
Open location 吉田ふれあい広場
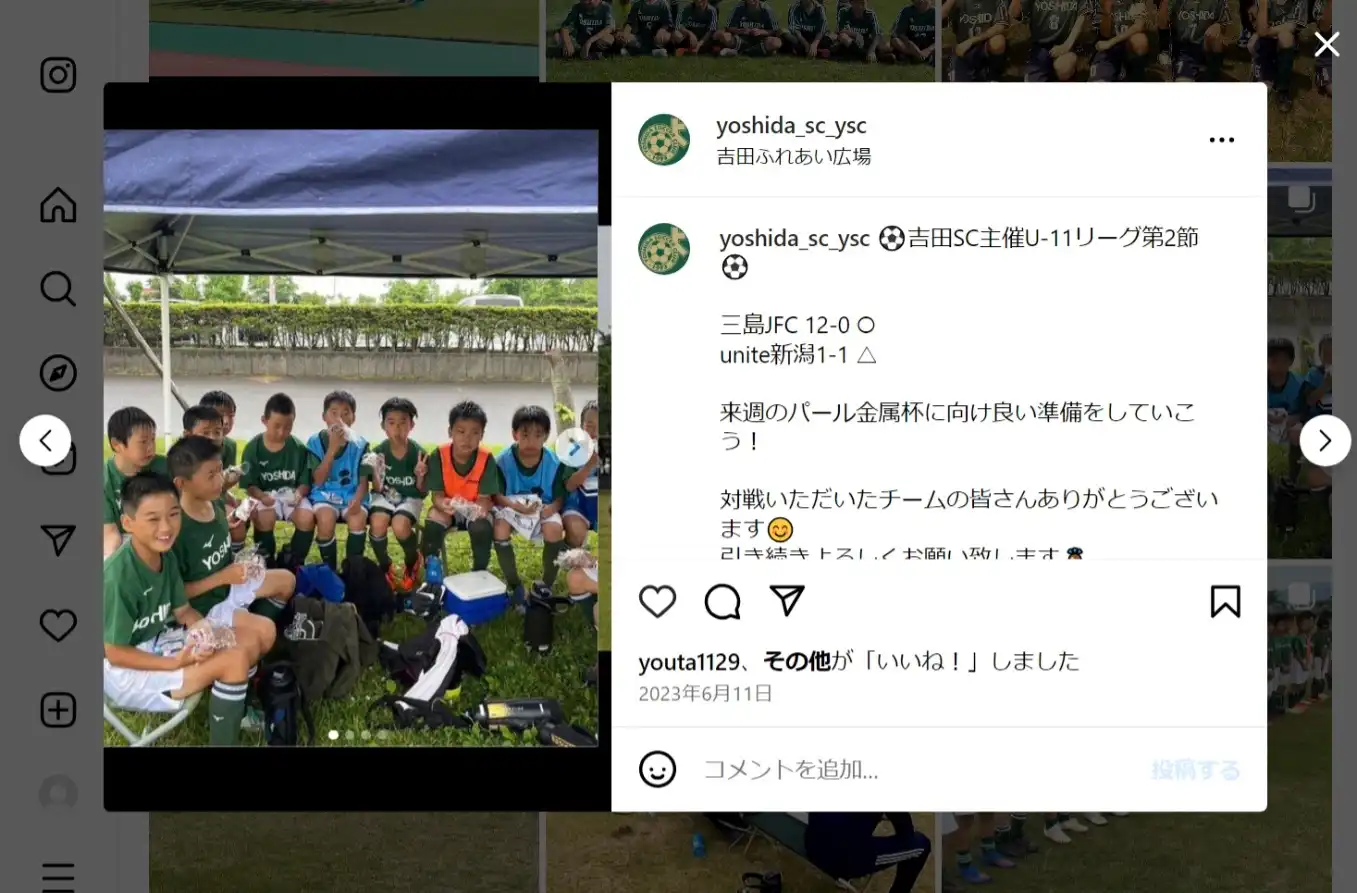(x=794, y=156)
